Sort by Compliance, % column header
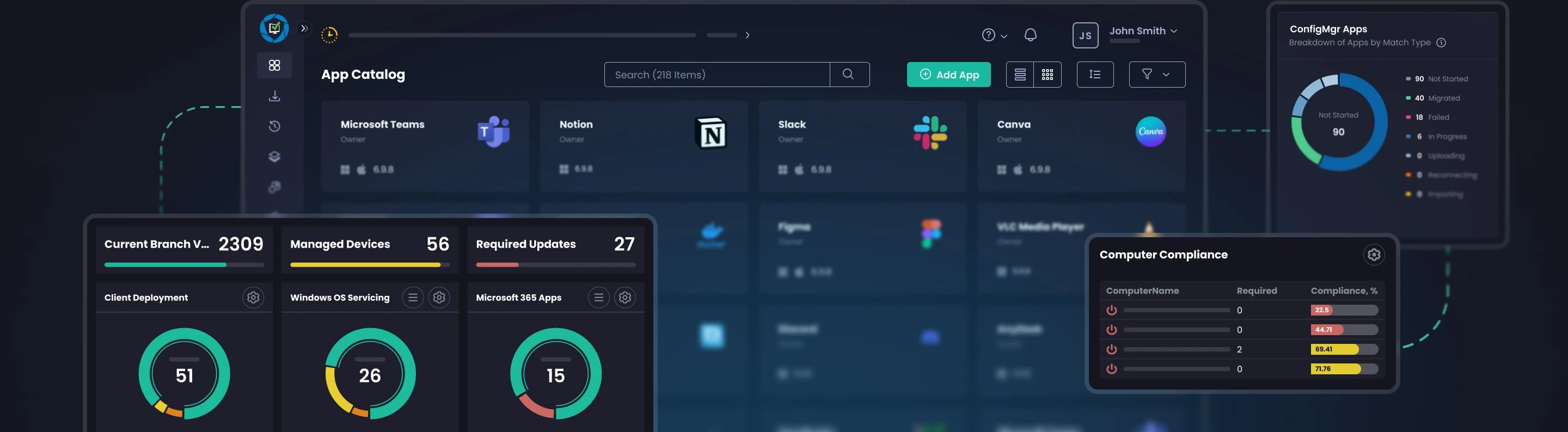Image resolution: width=1568 pixels, height=432 pixels. pyautogui.click(x=1344, y=290)
